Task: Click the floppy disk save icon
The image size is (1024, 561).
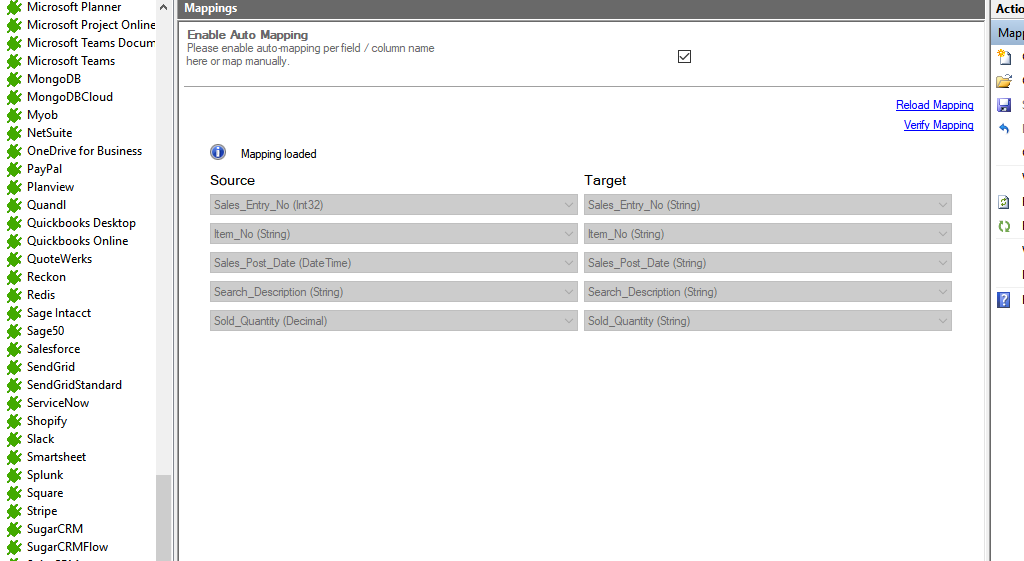Action: [1005, 105]
